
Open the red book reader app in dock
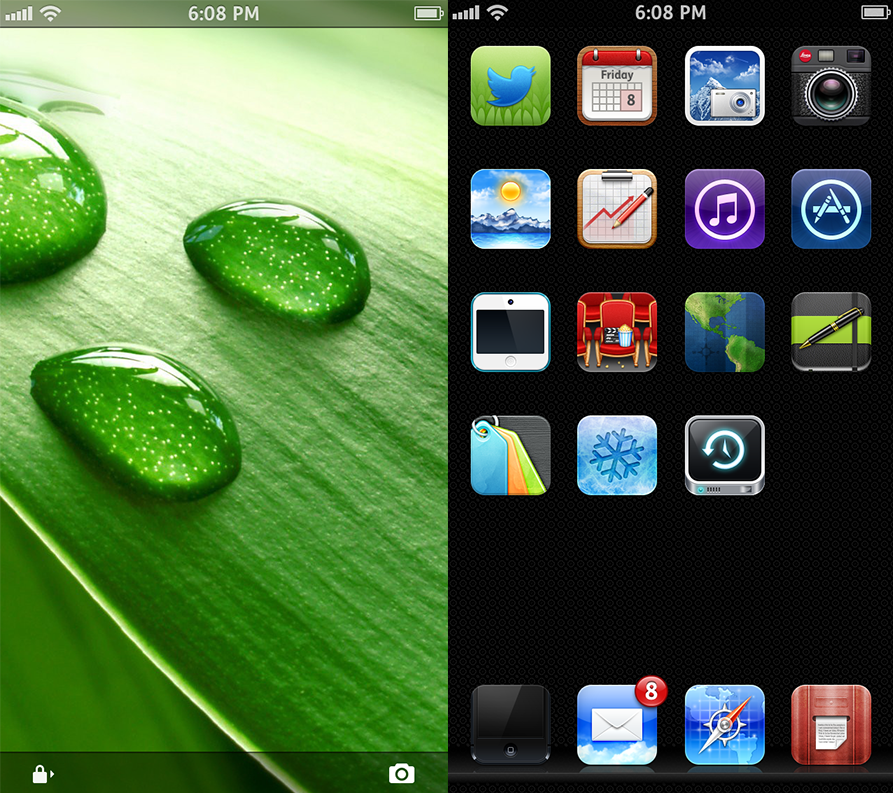pos(831,725)
